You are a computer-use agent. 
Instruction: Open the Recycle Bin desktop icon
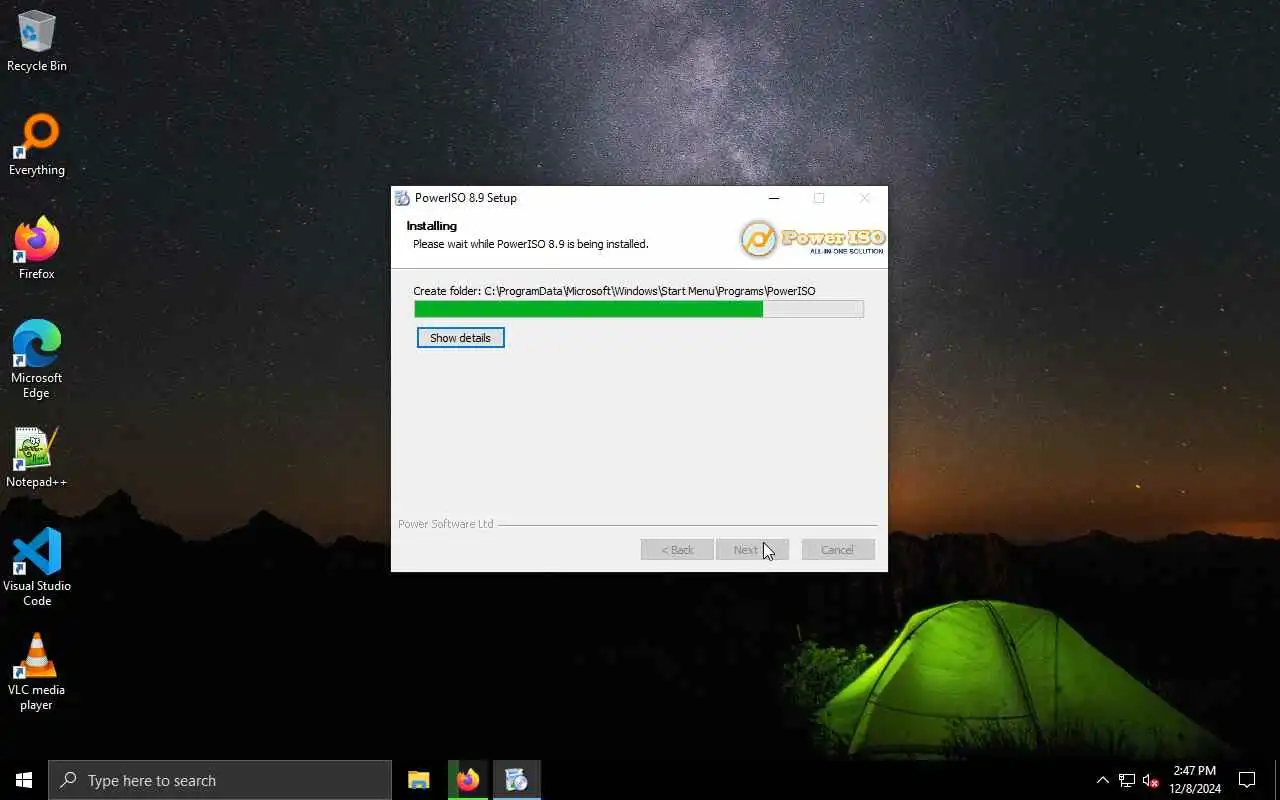37,40
